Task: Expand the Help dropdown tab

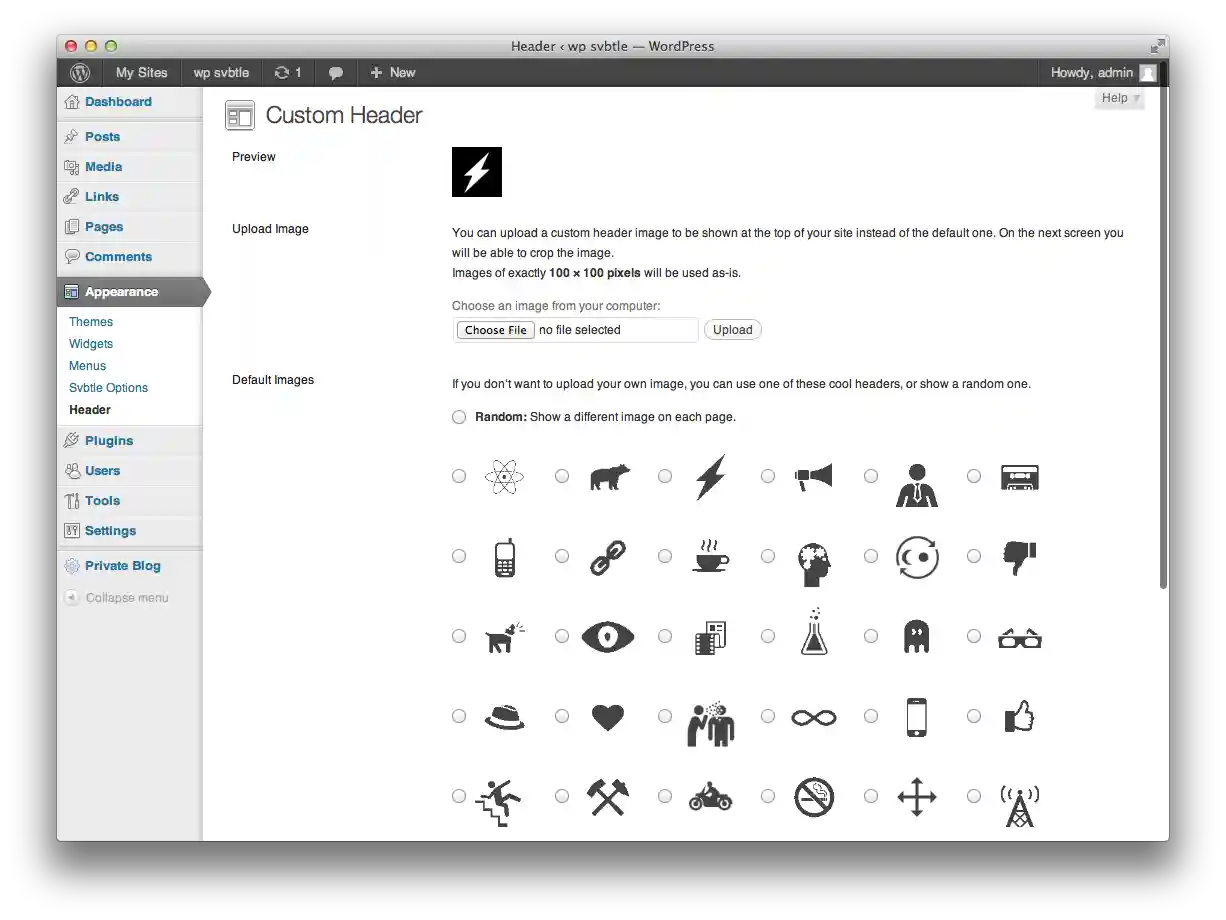Action: (x=1119, y=98)
